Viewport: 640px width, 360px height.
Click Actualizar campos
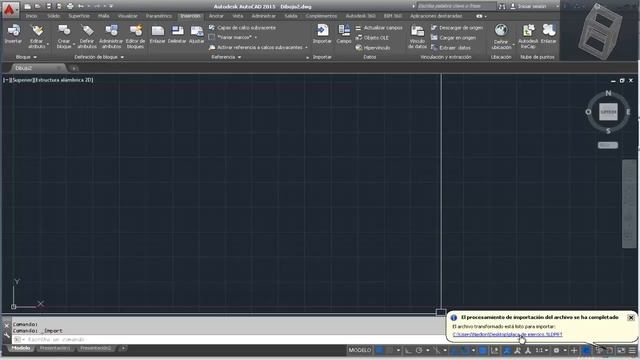[379, 28]
